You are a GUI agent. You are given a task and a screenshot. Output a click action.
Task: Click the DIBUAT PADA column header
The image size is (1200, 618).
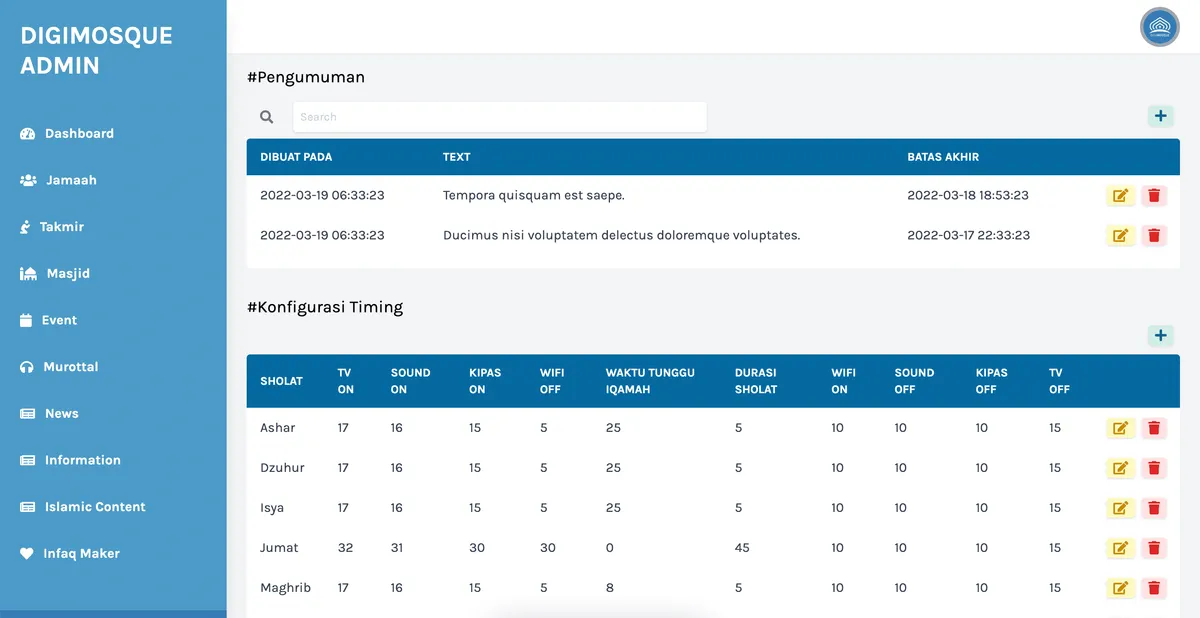pos(296,157)
